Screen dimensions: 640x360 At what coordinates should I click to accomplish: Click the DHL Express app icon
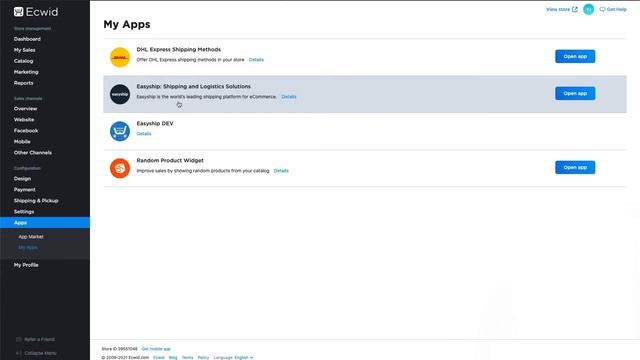pyautogui.click(x=120, y=57)
